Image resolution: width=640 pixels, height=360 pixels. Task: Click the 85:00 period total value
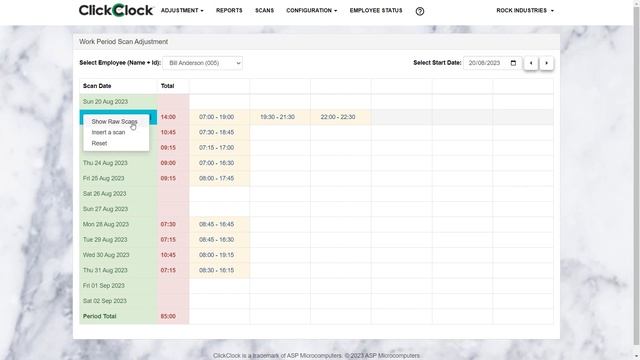click(168, 316)
